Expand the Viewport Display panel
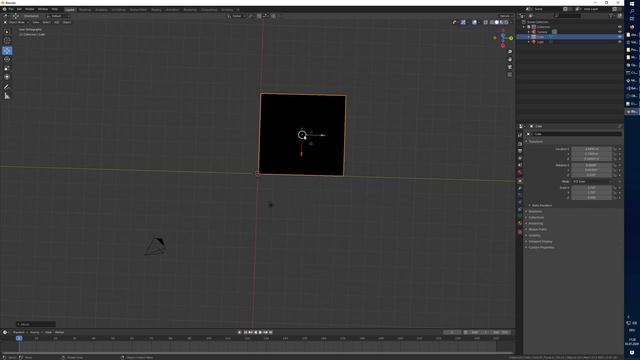The image size is (640, 360). 539,241
